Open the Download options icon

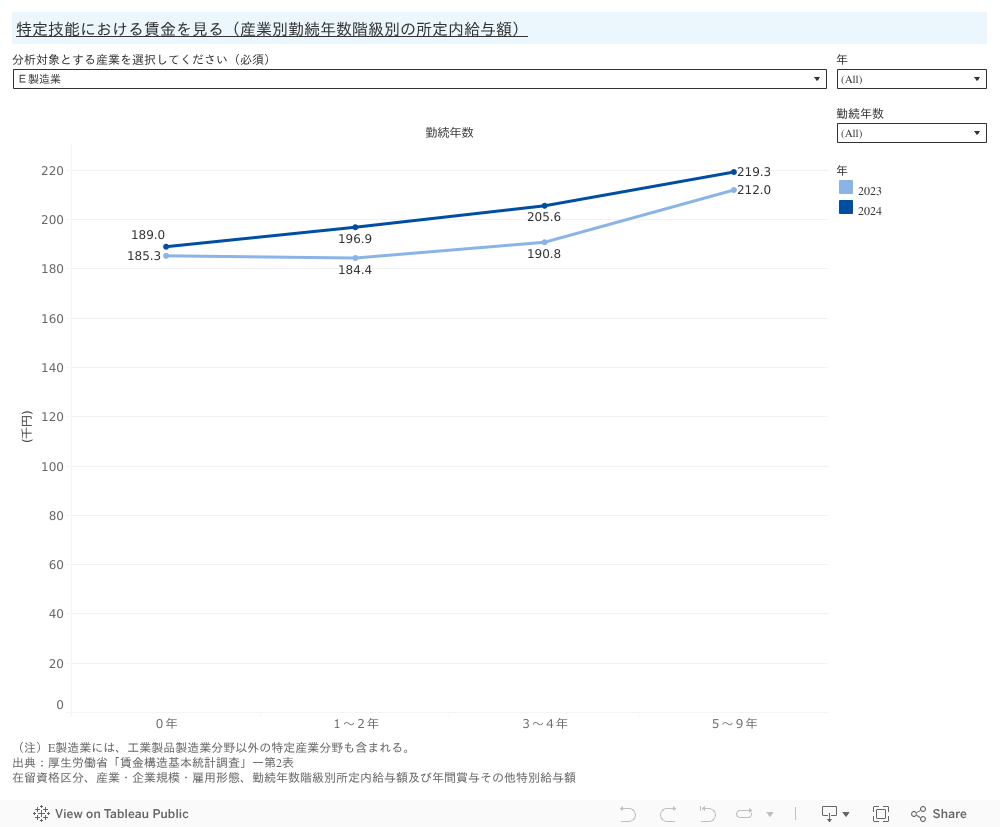(x=834, y=813)
